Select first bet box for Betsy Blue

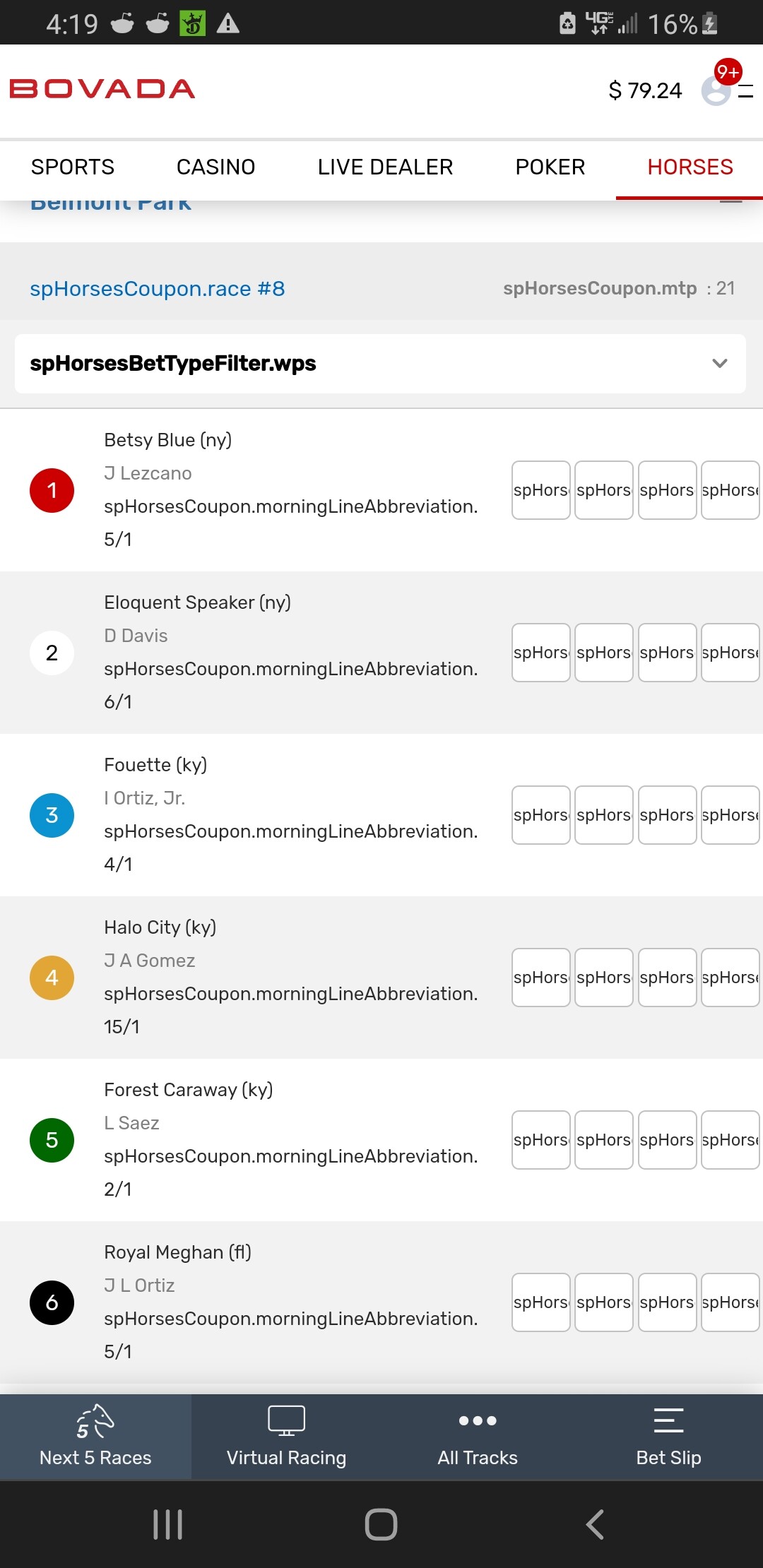(x=540, y=490)
